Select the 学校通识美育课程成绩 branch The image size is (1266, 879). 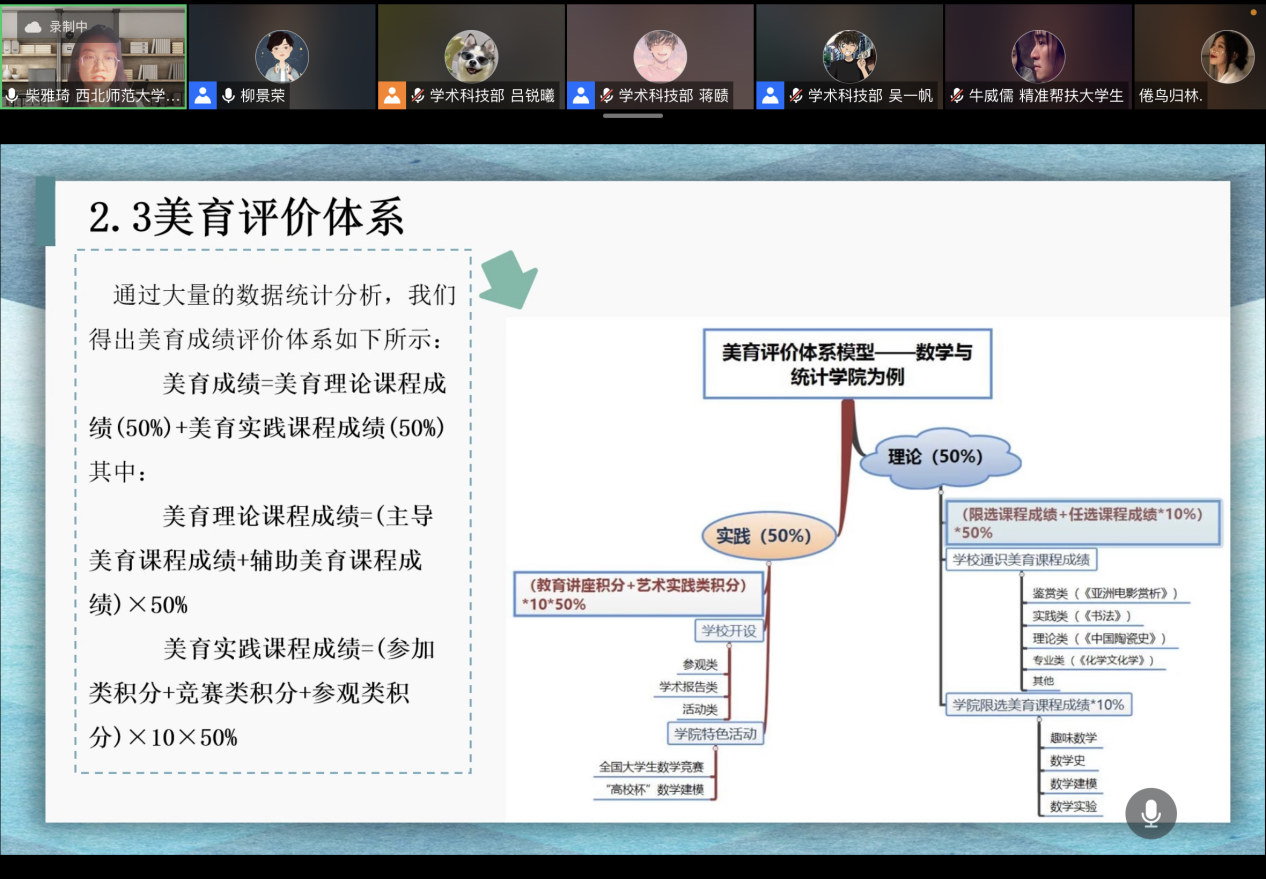coord(1021,559)
